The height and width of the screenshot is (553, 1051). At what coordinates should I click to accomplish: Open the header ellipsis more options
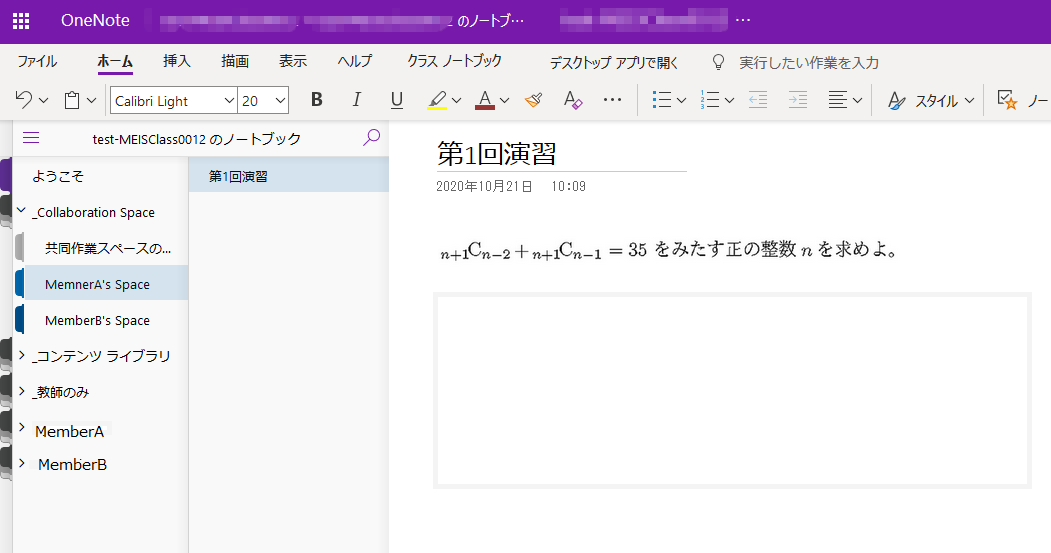coord(743,20)
